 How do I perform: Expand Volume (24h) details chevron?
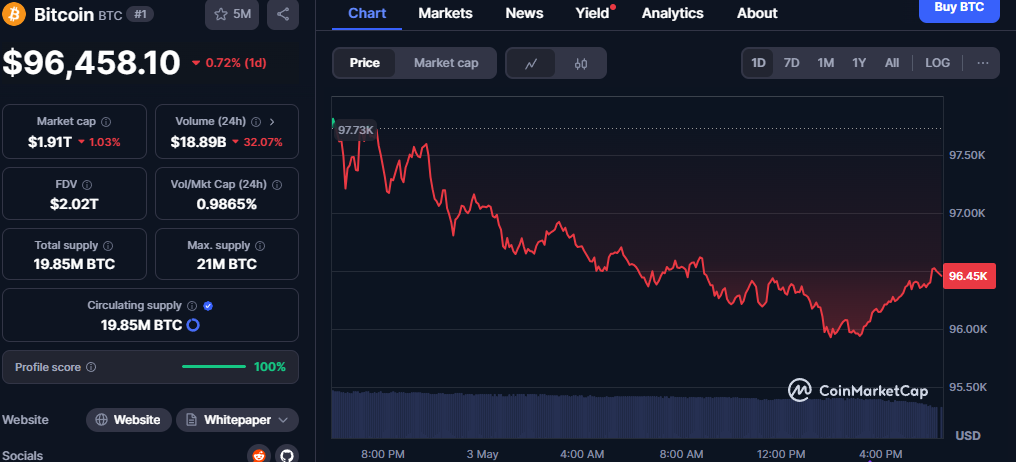(272, 121)
